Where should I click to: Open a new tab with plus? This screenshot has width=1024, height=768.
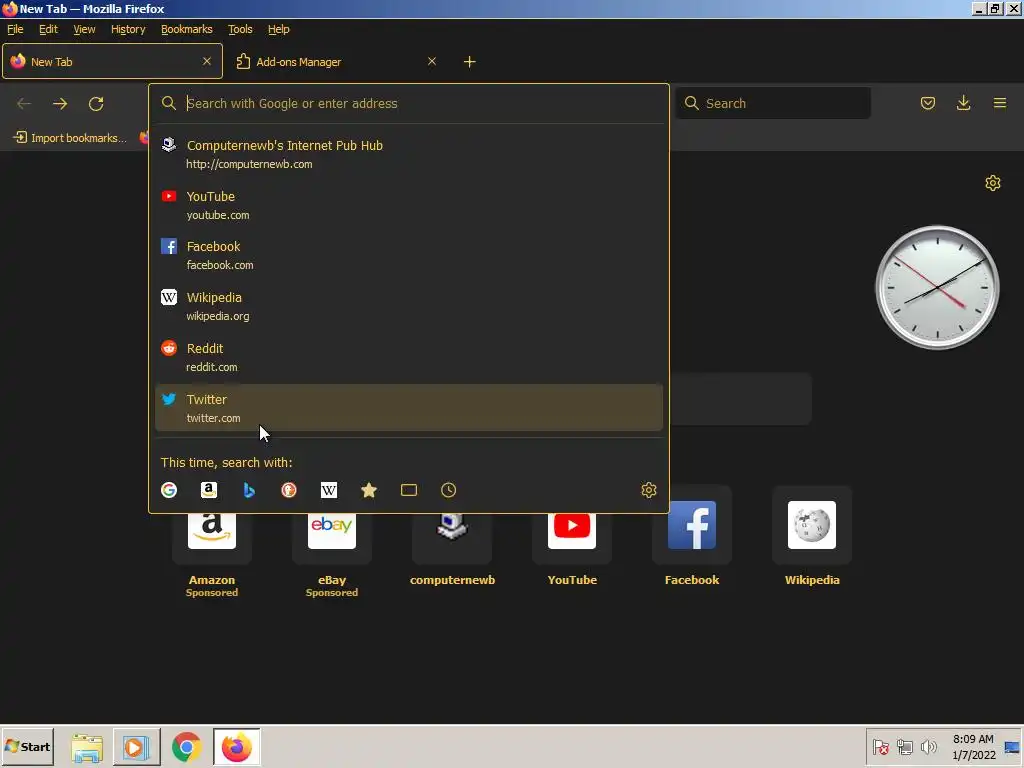470,61
